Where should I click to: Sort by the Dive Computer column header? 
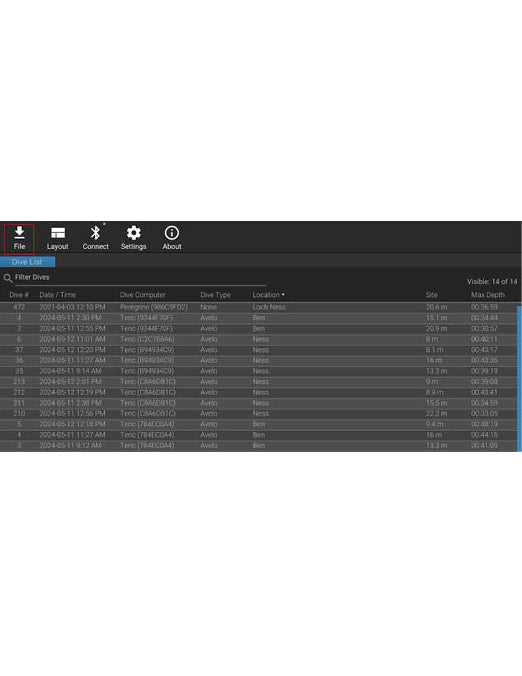pyautogui.click(x=143, y=295)
